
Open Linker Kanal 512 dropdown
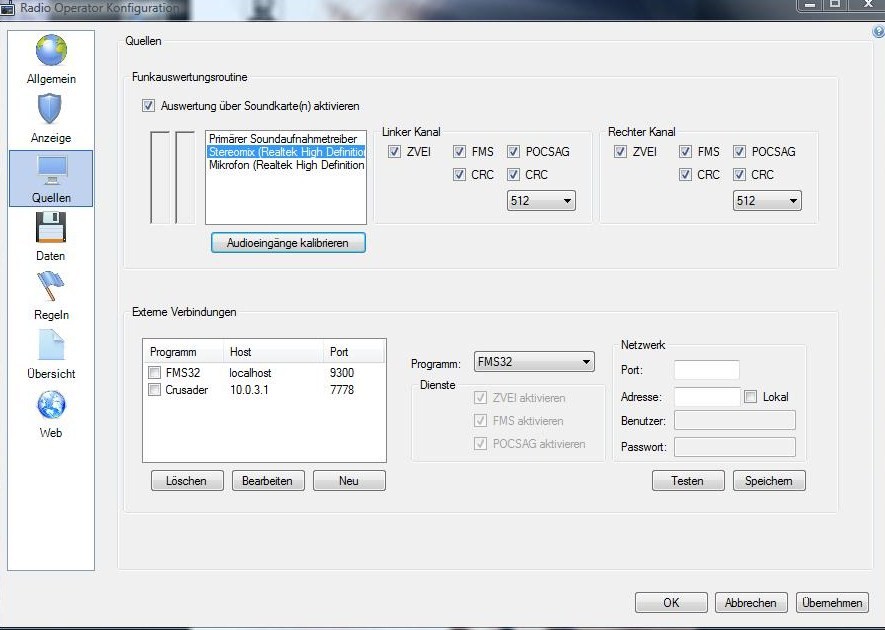pos(541,201)
